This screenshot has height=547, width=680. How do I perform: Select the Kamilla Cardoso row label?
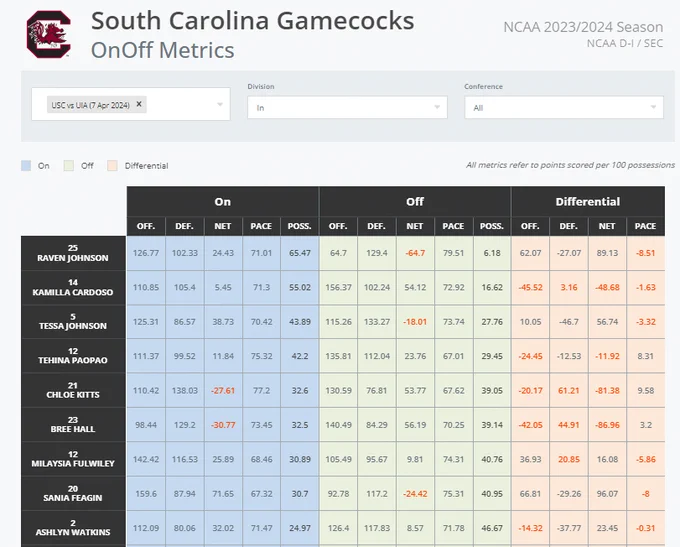click(73, 288)
